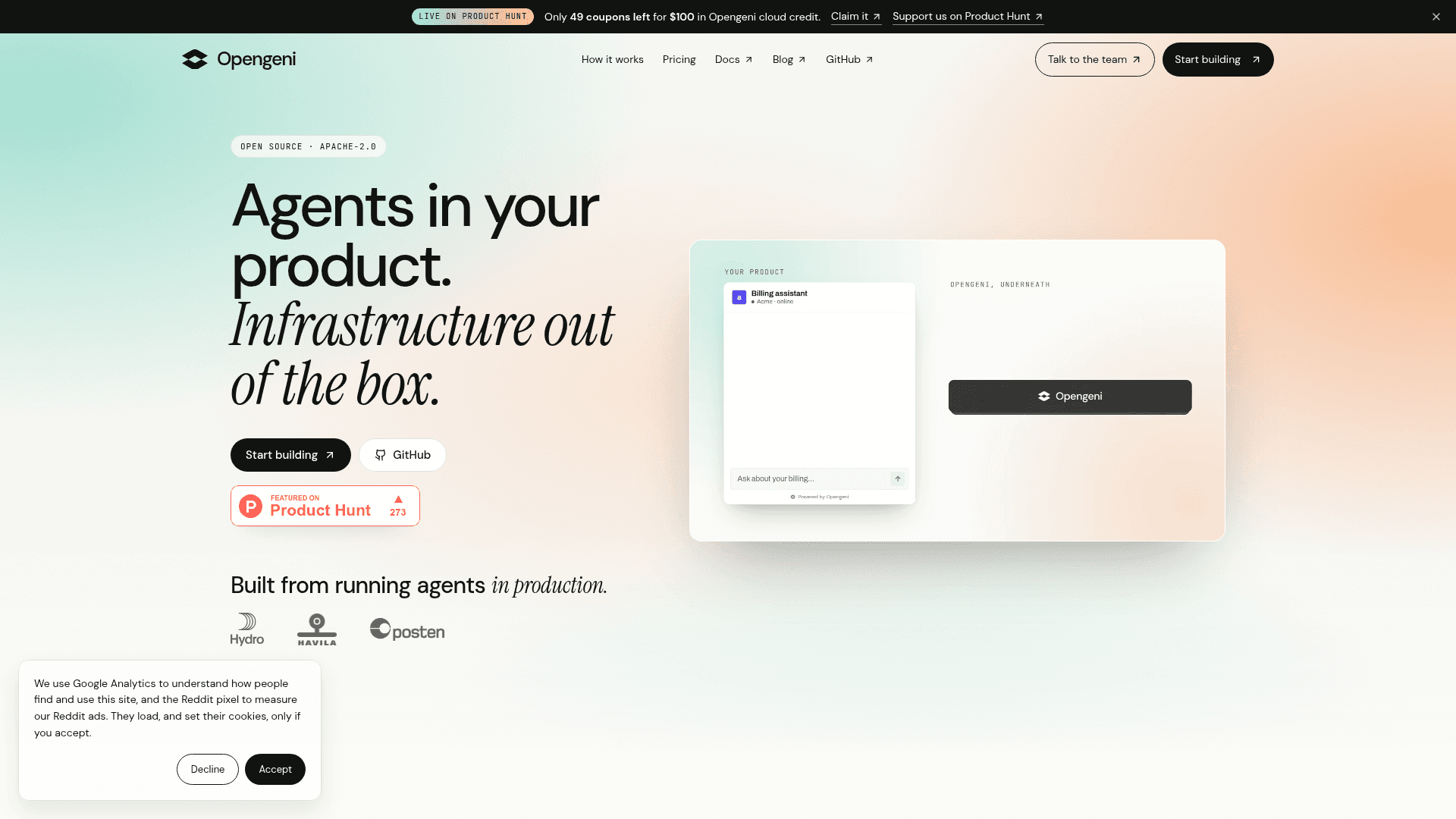Open the Blog link in navigation
The width and height of the screenshot is (1456, 819).
(789, 59)
